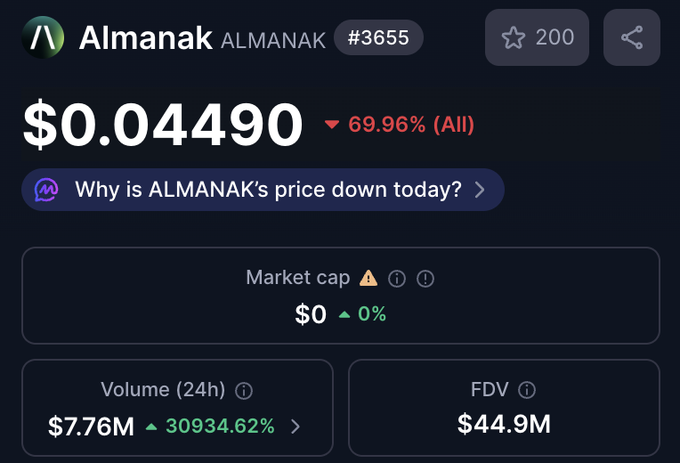Expand the Volume (24h) chevron arrow
Image resolution: width=680 pixels, height=463 pixels.
pyautogui.click(x=295, y=427)
